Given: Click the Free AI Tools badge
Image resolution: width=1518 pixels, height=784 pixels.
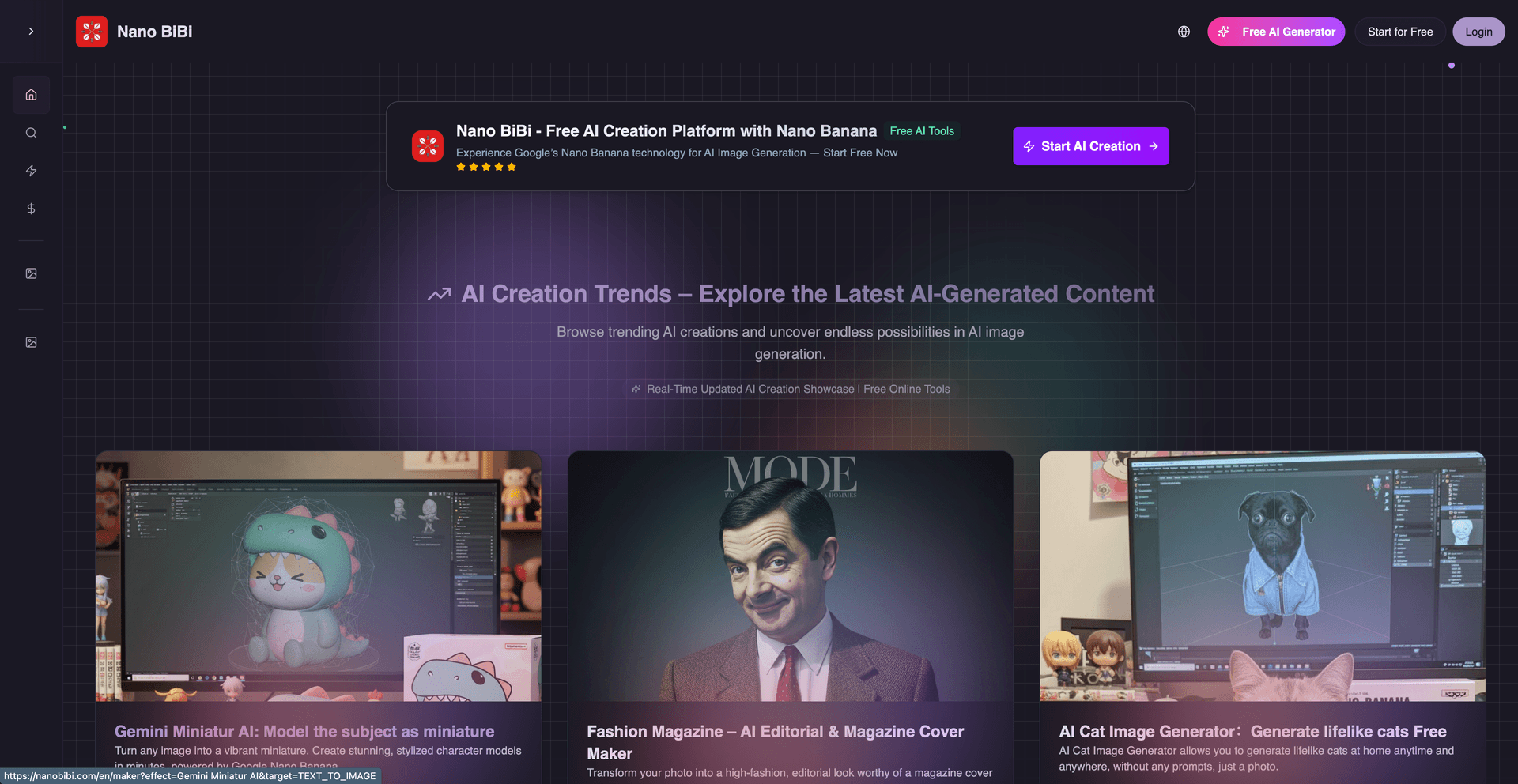Looking at the screenshot, I should [x=921, y=131].
